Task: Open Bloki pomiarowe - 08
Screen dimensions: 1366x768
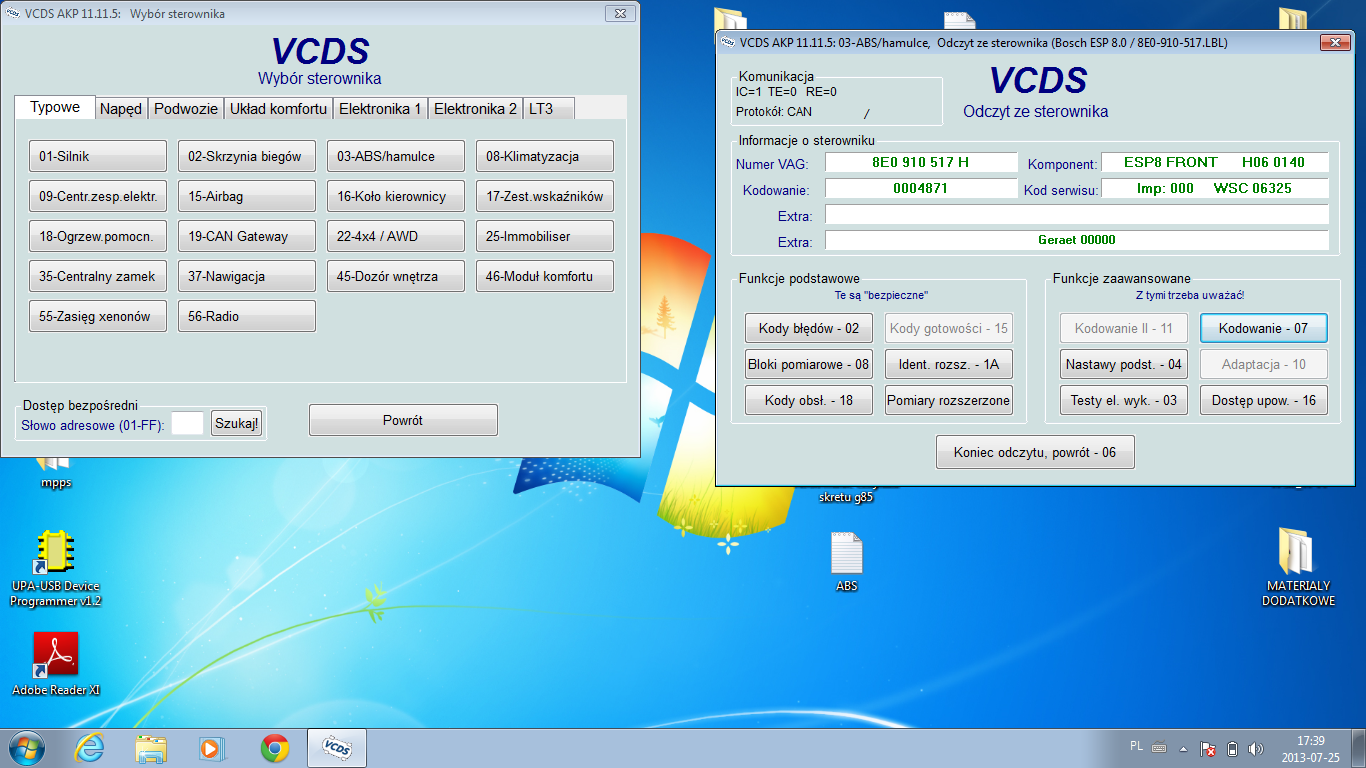Action: pyautogui.click(x=809, y=364)
